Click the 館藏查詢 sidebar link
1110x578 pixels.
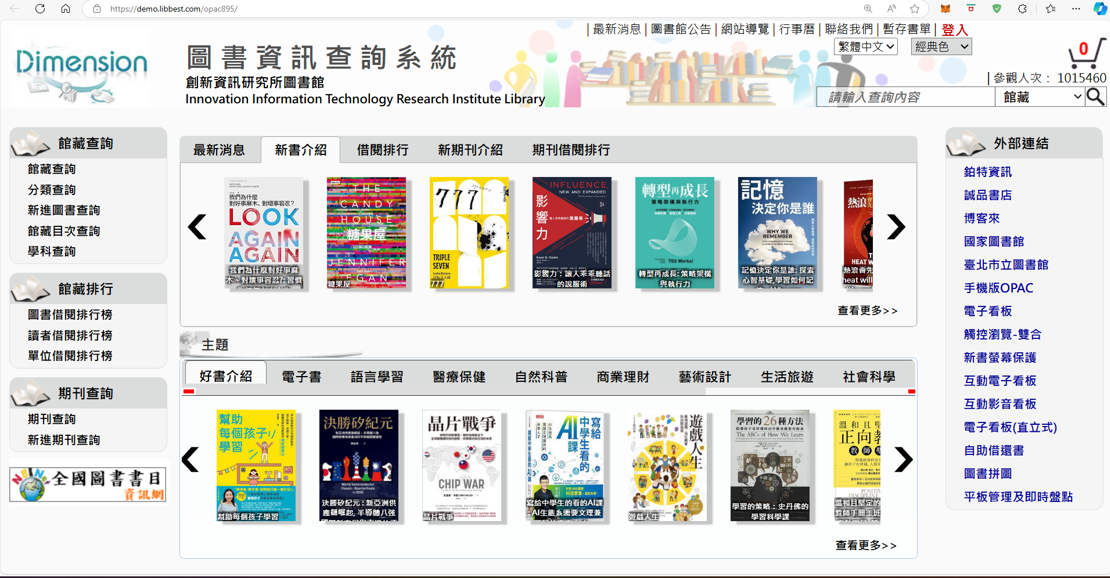click(x=52, y=169)
